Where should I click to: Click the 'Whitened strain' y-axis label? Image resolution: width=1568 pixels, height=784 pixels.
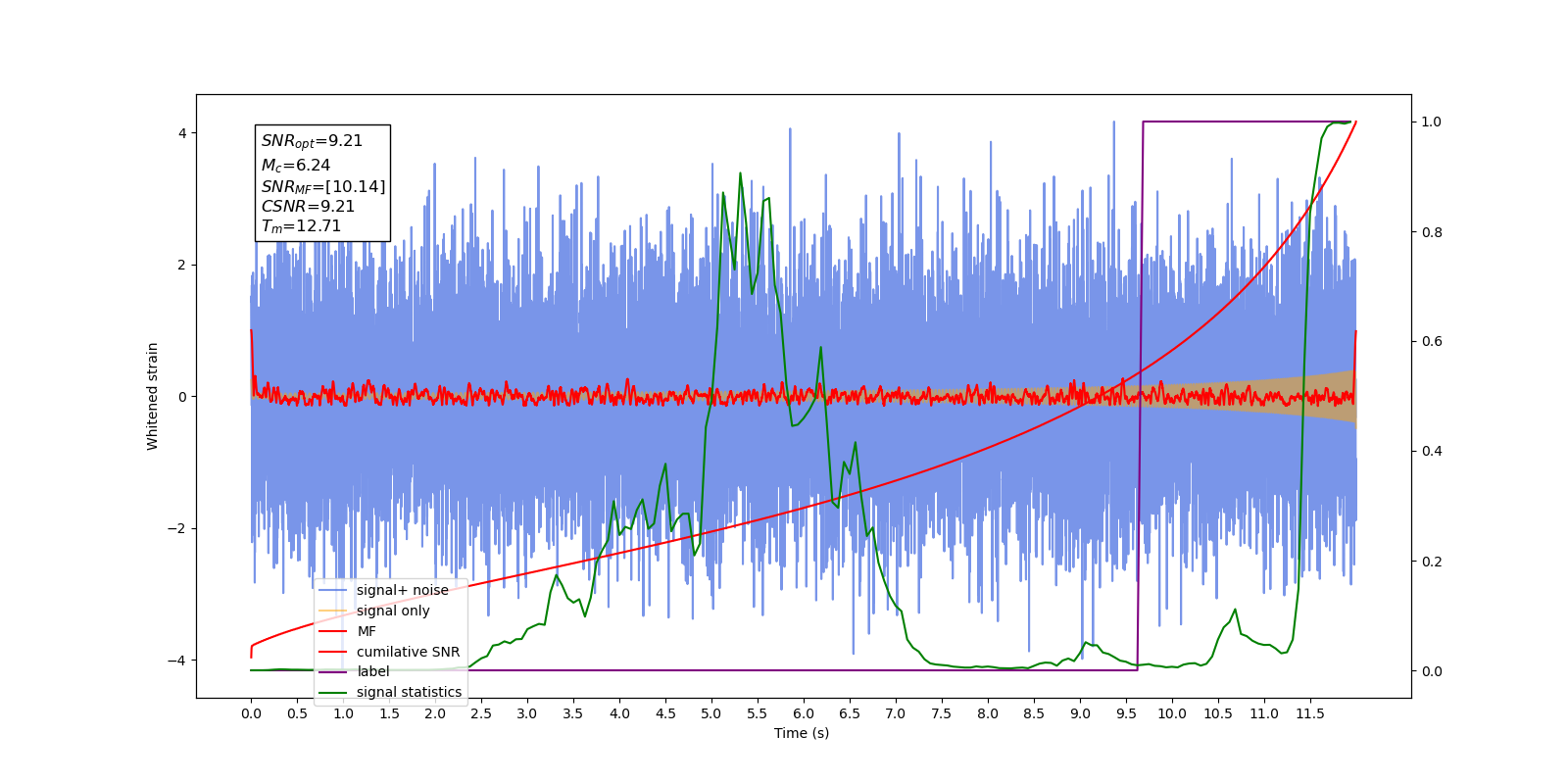(153, 396)
